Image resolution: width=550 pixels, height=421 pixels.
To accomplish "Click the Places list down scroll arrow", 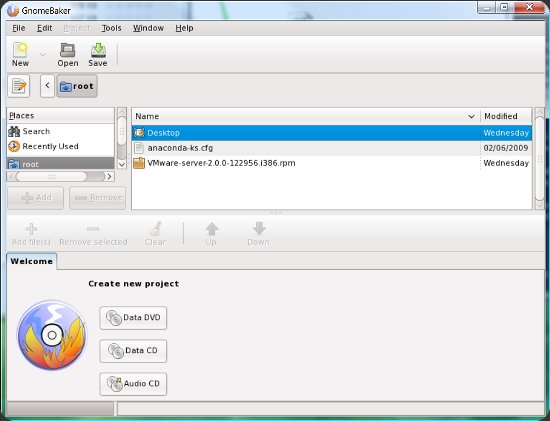I will click(122, 164).
